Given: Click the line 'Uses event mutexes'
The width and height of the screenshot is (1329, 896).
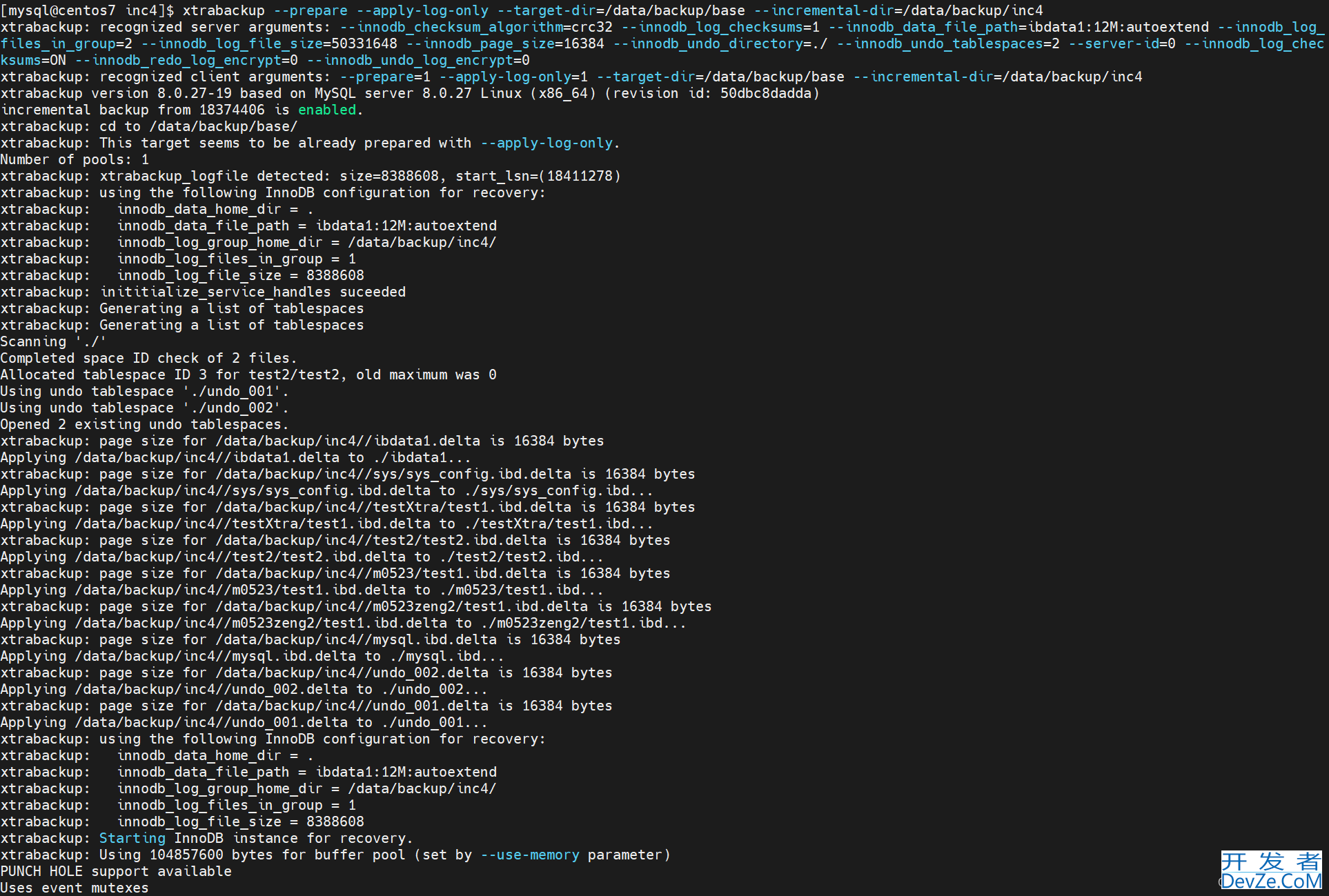Looking at the screenshot, I should point(75,888).
